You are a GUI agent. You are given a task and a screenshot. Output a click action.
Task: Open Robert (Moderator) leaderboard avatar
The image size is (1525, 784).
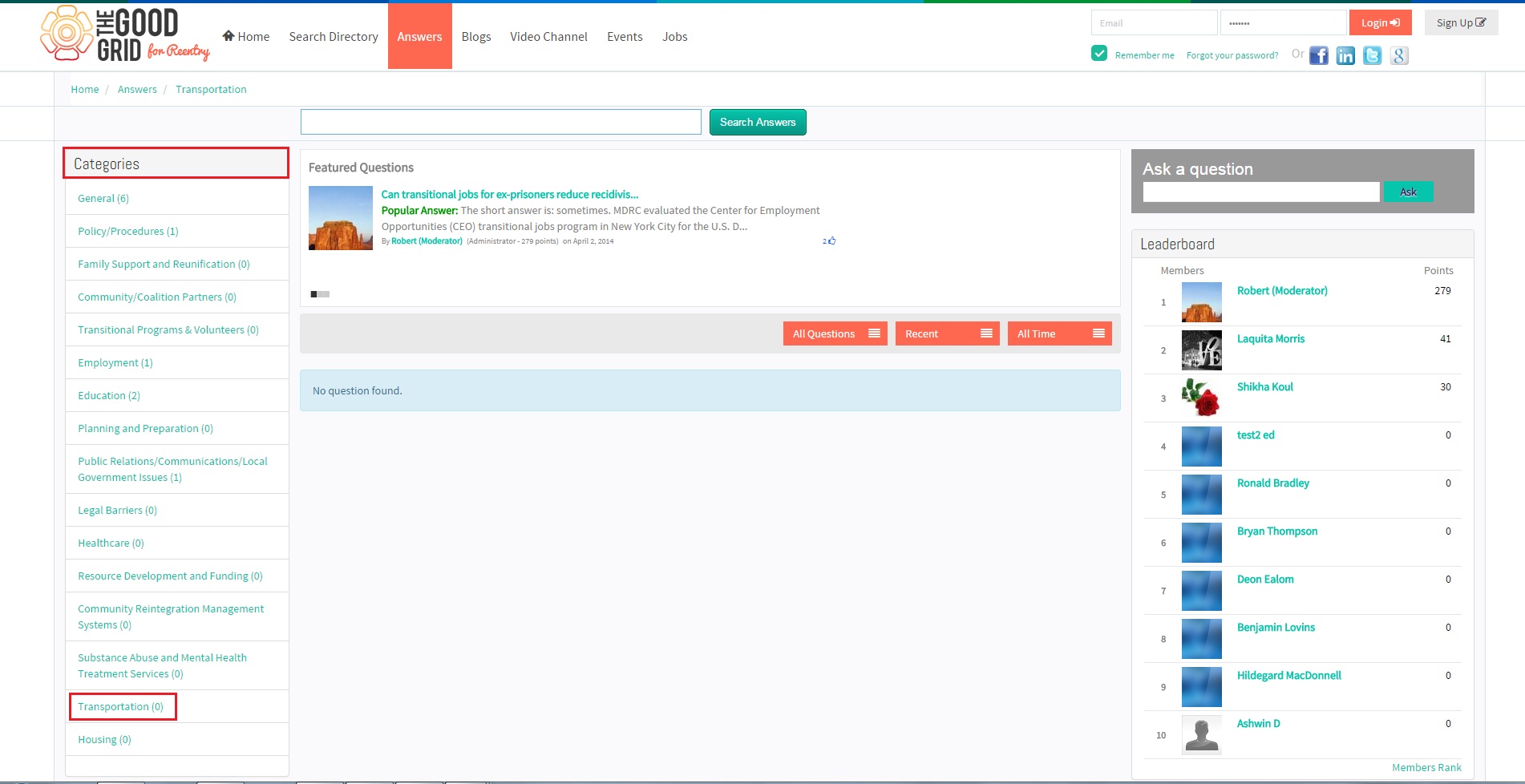(1202, 302)
